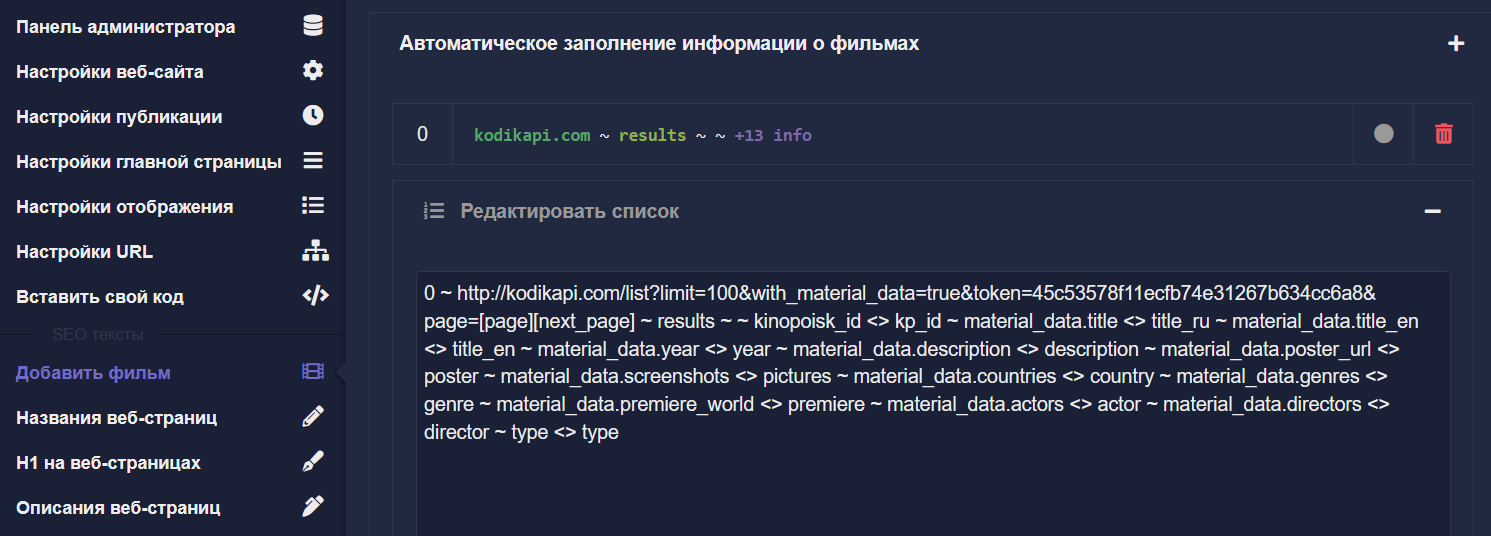Delete the kodikapi.com entry with trash icon
The image size is (1491, 536).
point(1443,134)
